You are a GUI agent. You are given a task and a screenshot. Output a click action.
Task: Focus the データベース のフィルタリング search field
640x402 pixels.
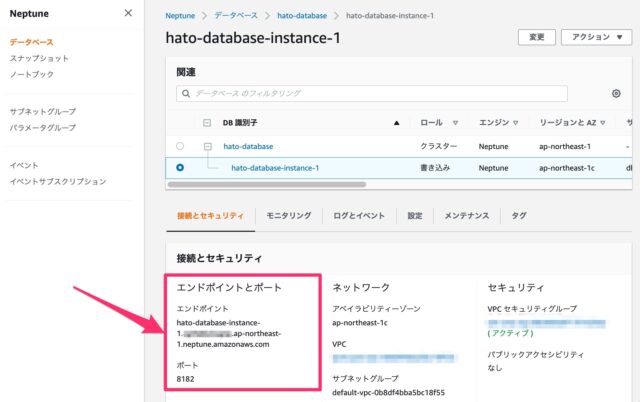372,93
